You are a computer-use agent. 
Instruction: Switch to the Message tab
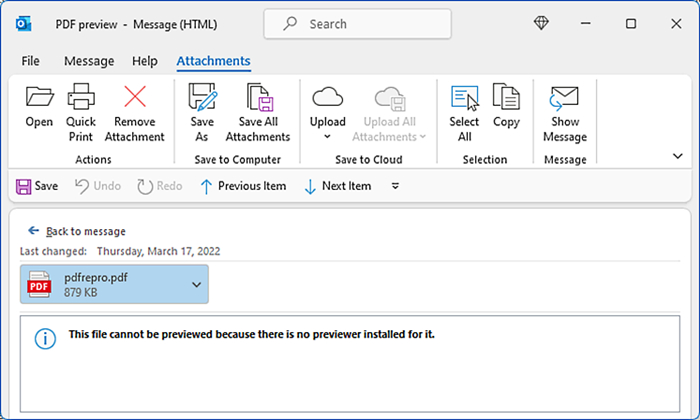[x=89, y=61]
